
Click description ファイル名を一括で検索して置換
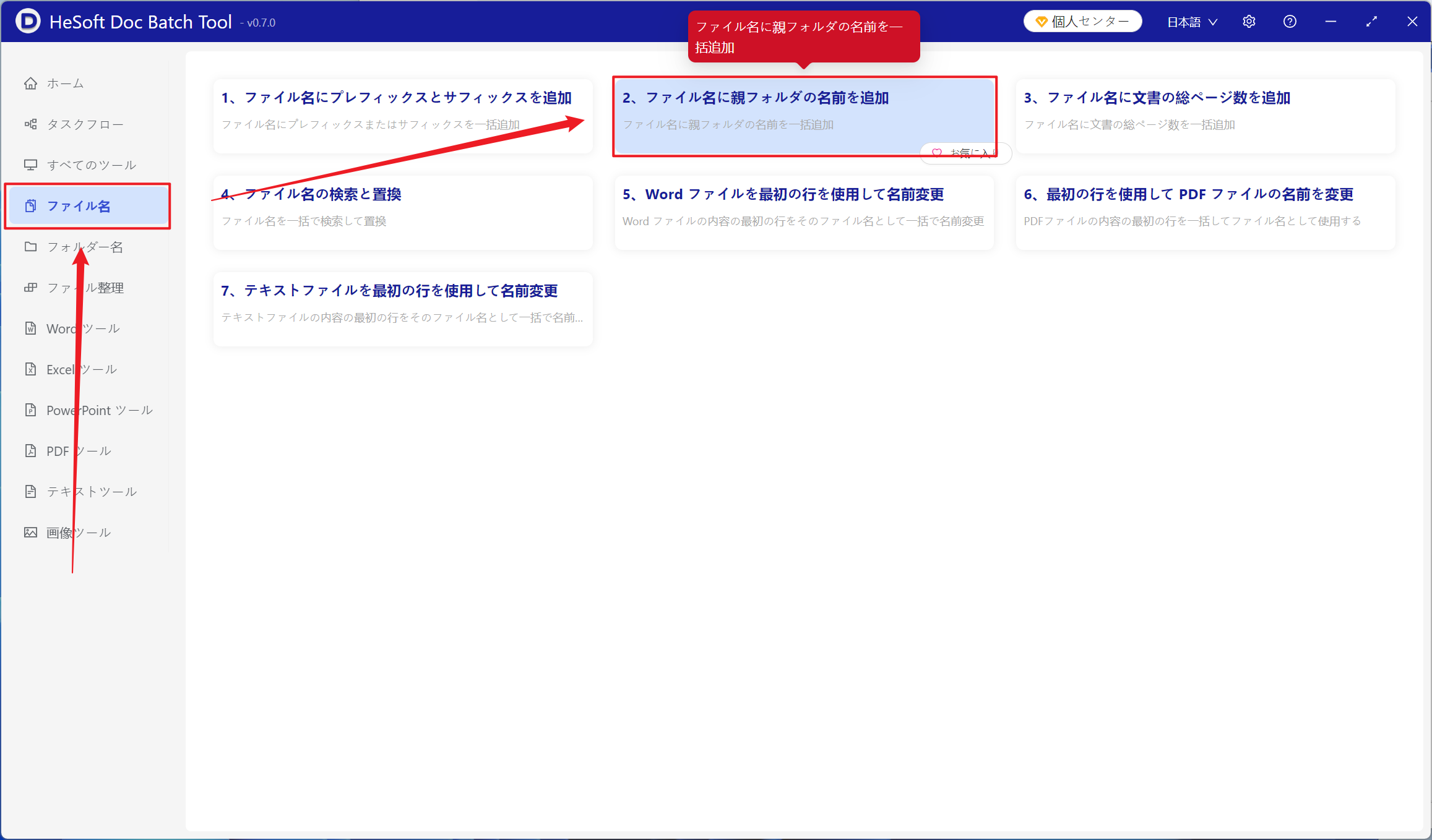304,221
